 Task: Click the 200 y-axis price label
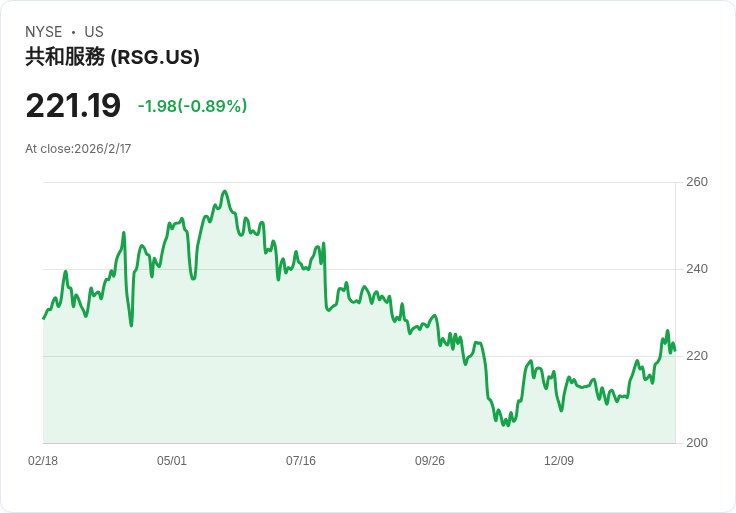pos(697,443)
